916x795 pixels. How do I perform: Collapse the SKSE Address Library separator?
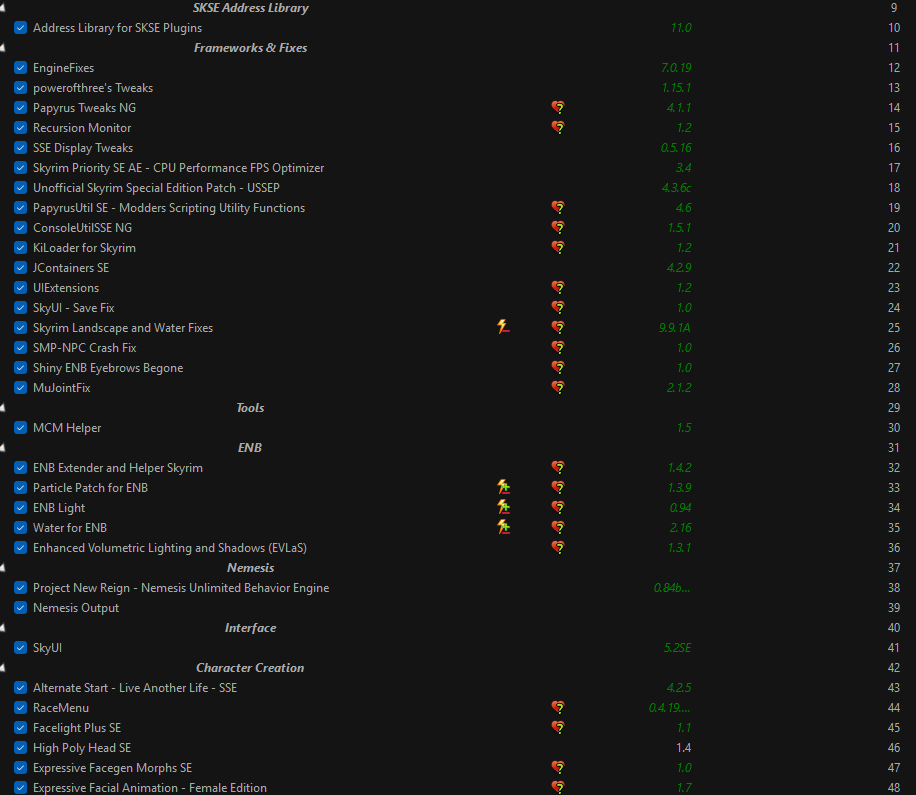(2, 8)
